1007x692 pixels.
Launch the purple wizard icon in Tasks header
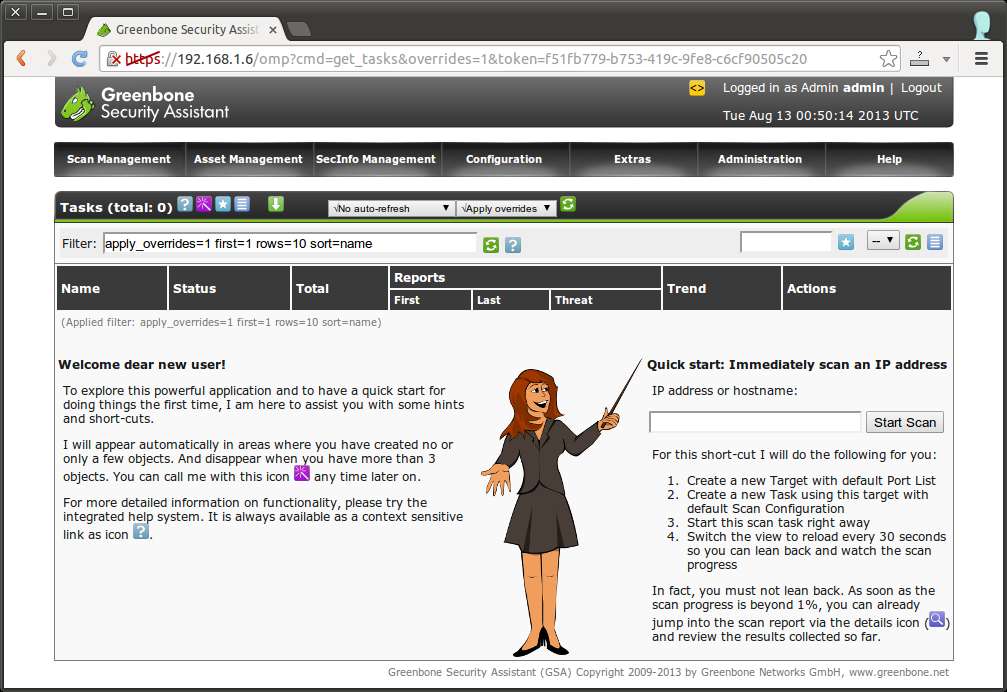tap(204, 204)
